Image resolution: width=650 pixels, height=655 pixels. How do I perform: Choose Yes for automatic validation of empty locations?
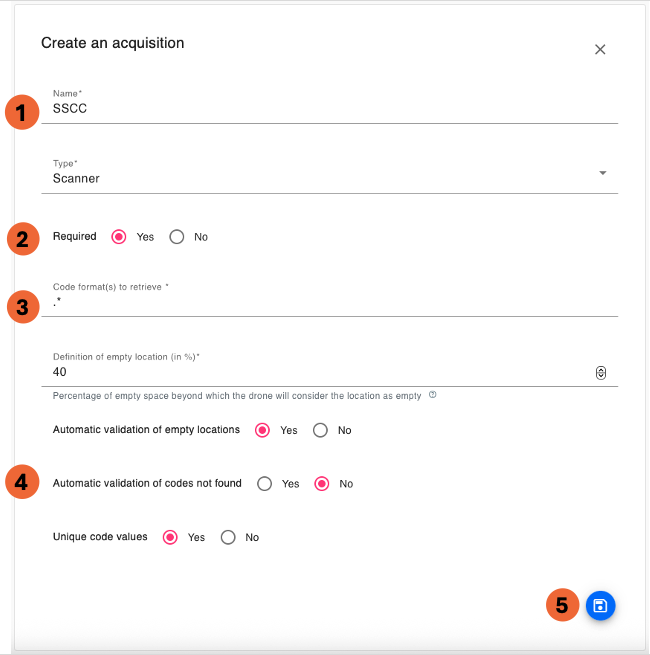(263, 430)
